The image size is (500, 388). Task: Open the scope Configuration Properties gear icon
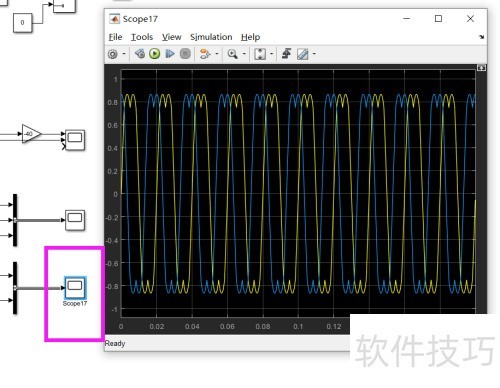[113, 54]
